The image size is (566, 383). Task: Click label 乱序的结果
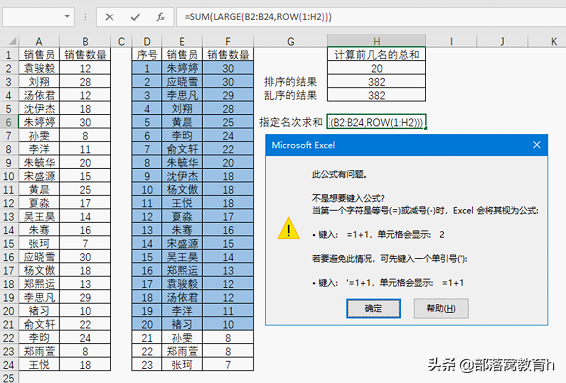tap(290, 95)
